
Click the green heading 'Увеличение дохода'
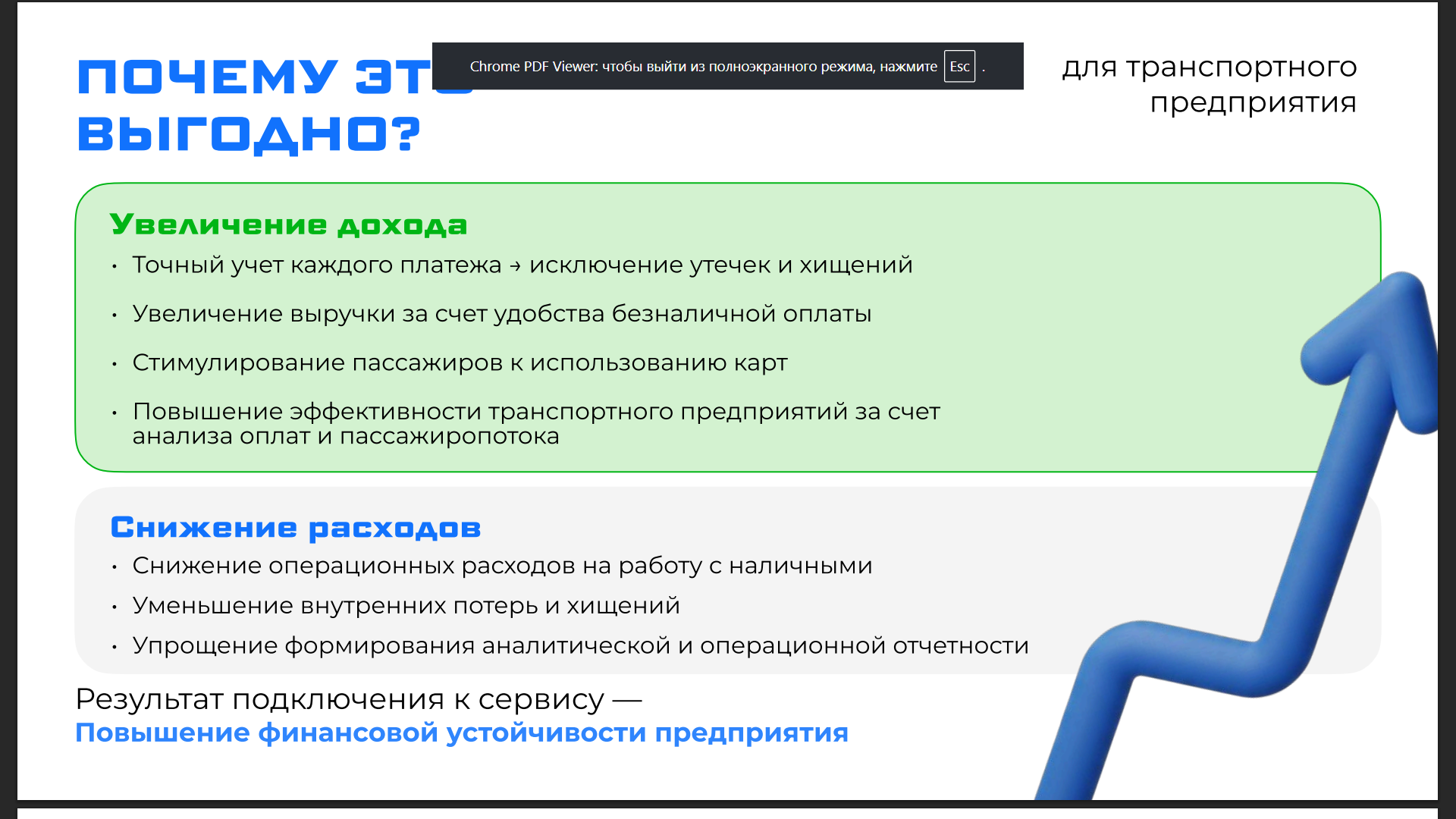[288, 224]
